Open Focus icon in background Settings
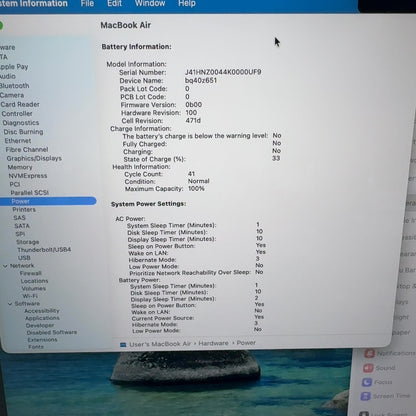This screenshot has height=416, width=416. click(367, 382)
